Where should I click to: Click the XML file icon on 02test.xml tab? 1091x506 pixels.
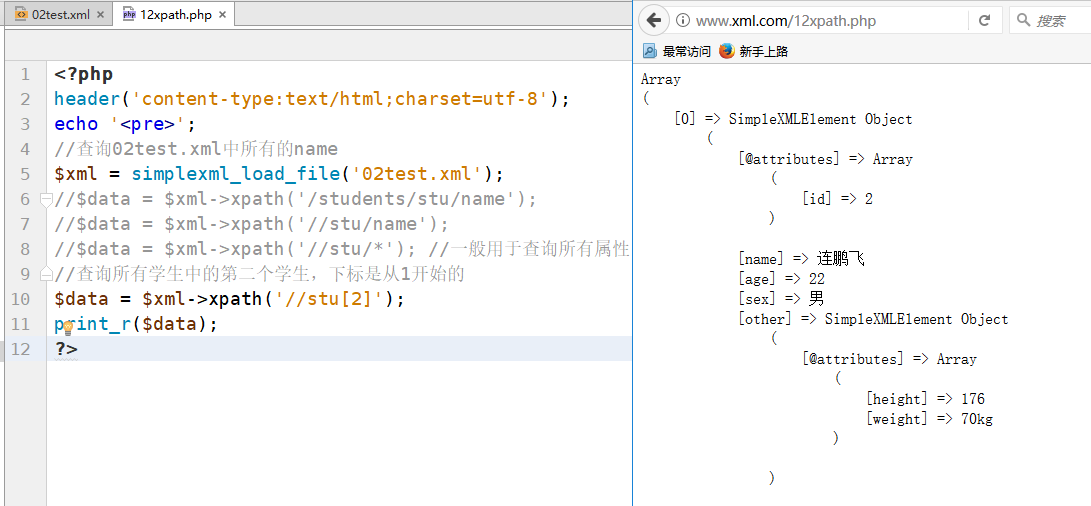[x=21, y=15]
